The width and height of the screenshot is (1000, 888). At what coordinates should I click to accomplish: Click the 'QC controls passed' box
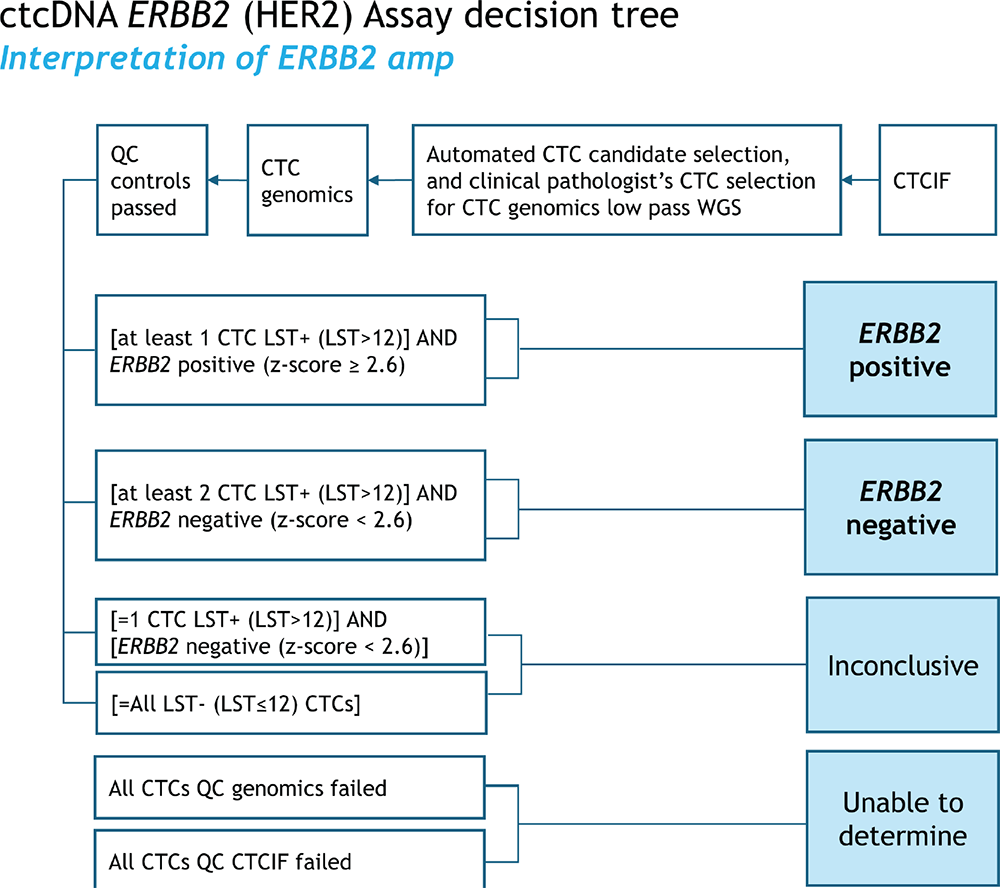click(x=151, y=180)
